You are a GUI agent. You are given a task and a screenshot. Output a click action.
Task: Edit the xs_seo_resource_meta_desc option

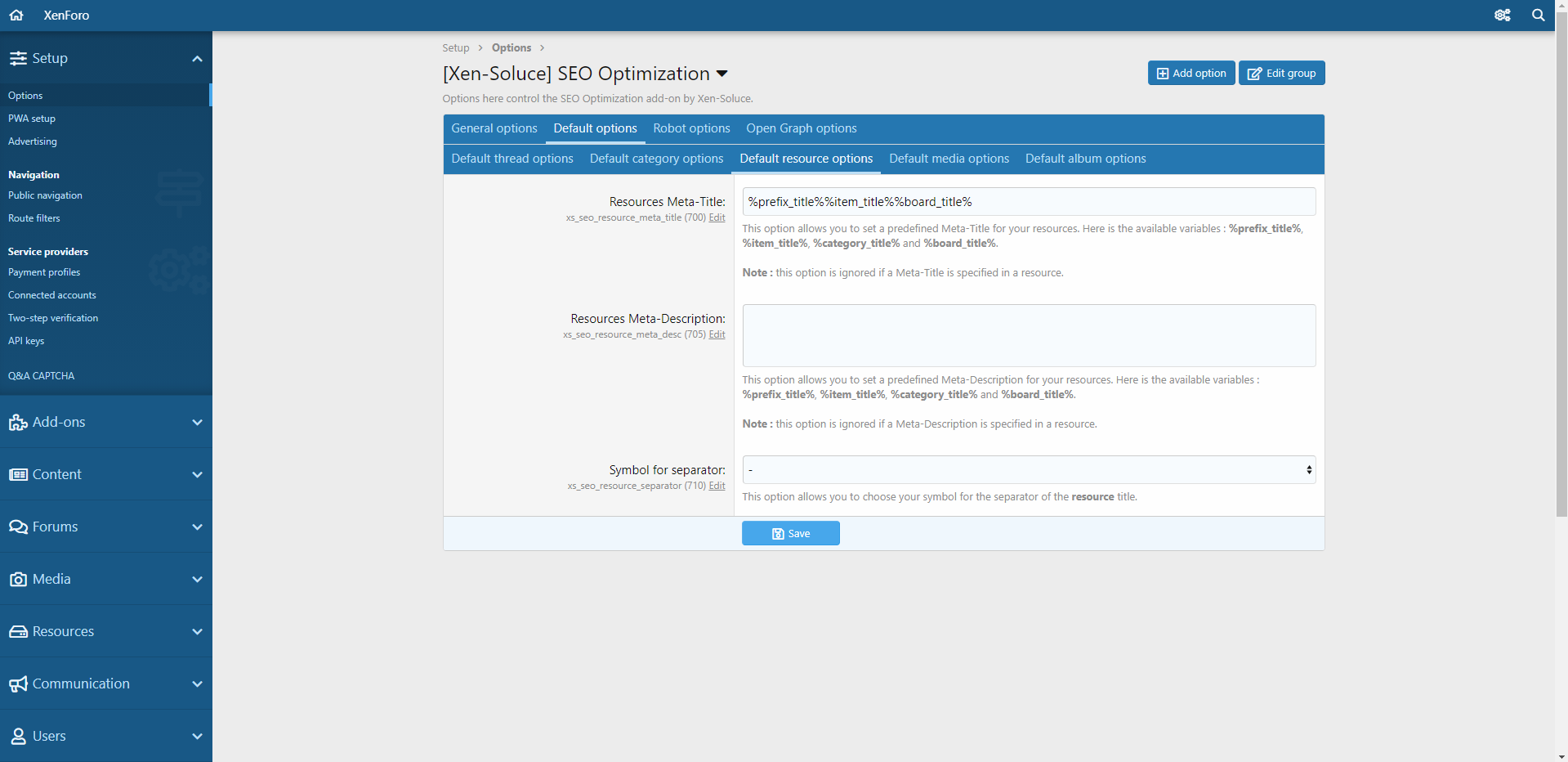717,334
